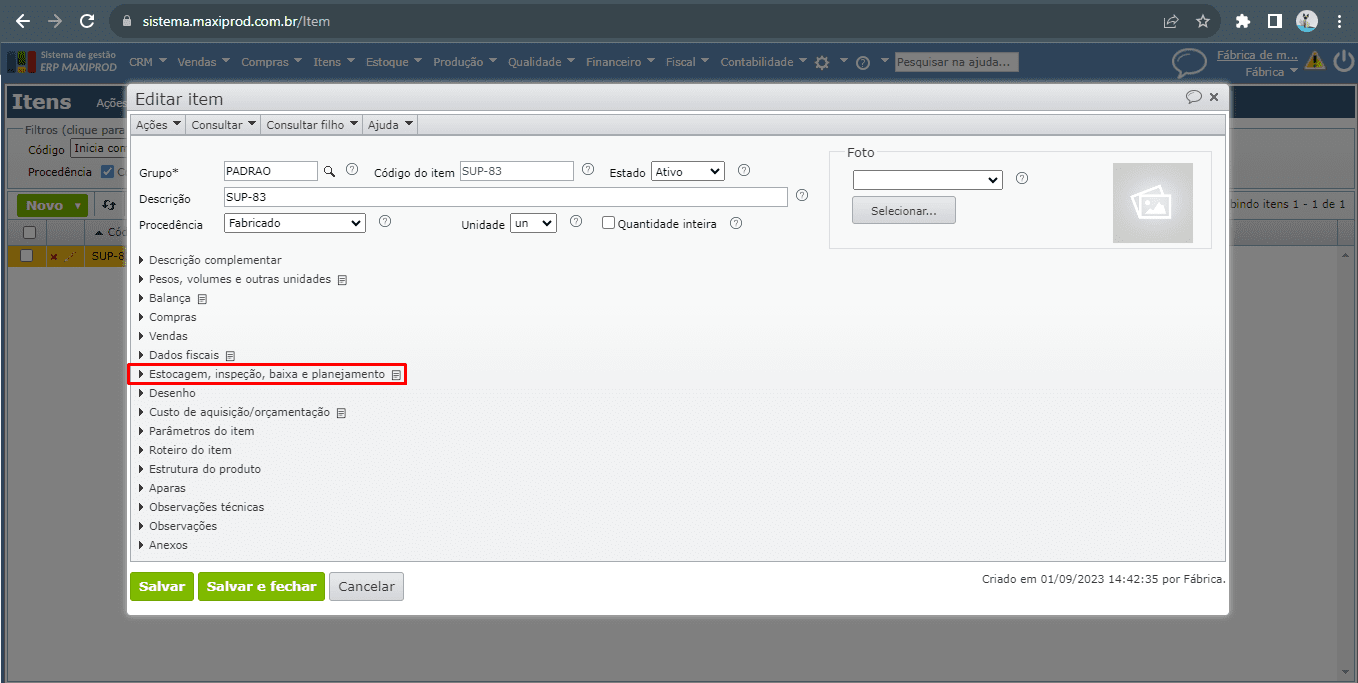Open the Unidade dropdown
This screenshot has width=1358, height=683.
tap(533, 223)
